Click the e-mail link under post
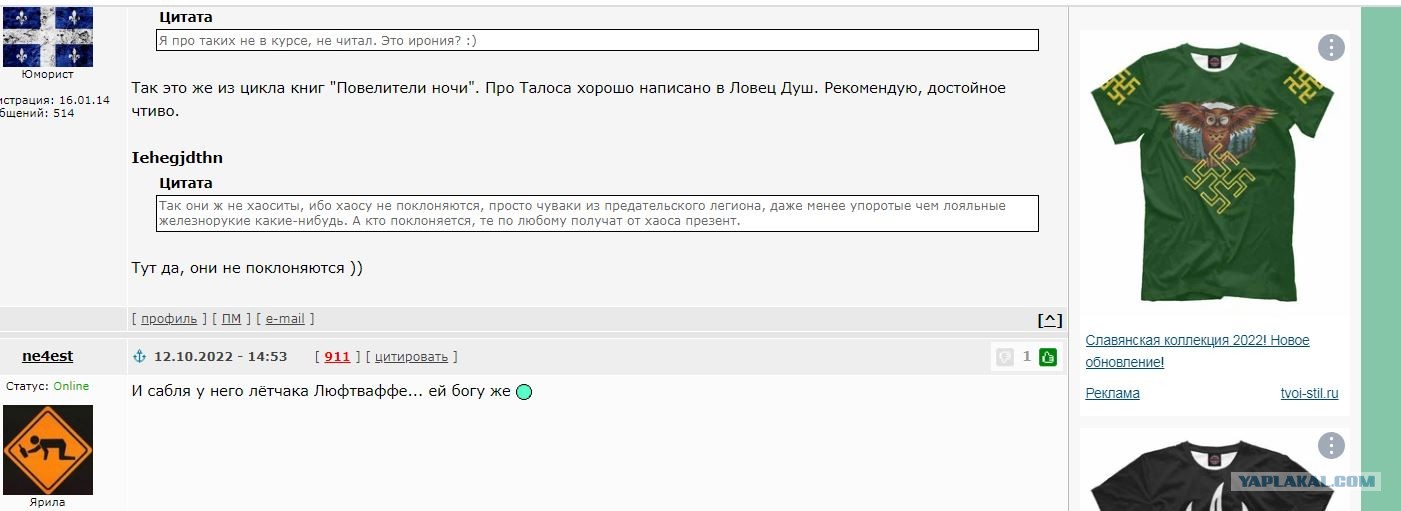 [x=285, y=319]
